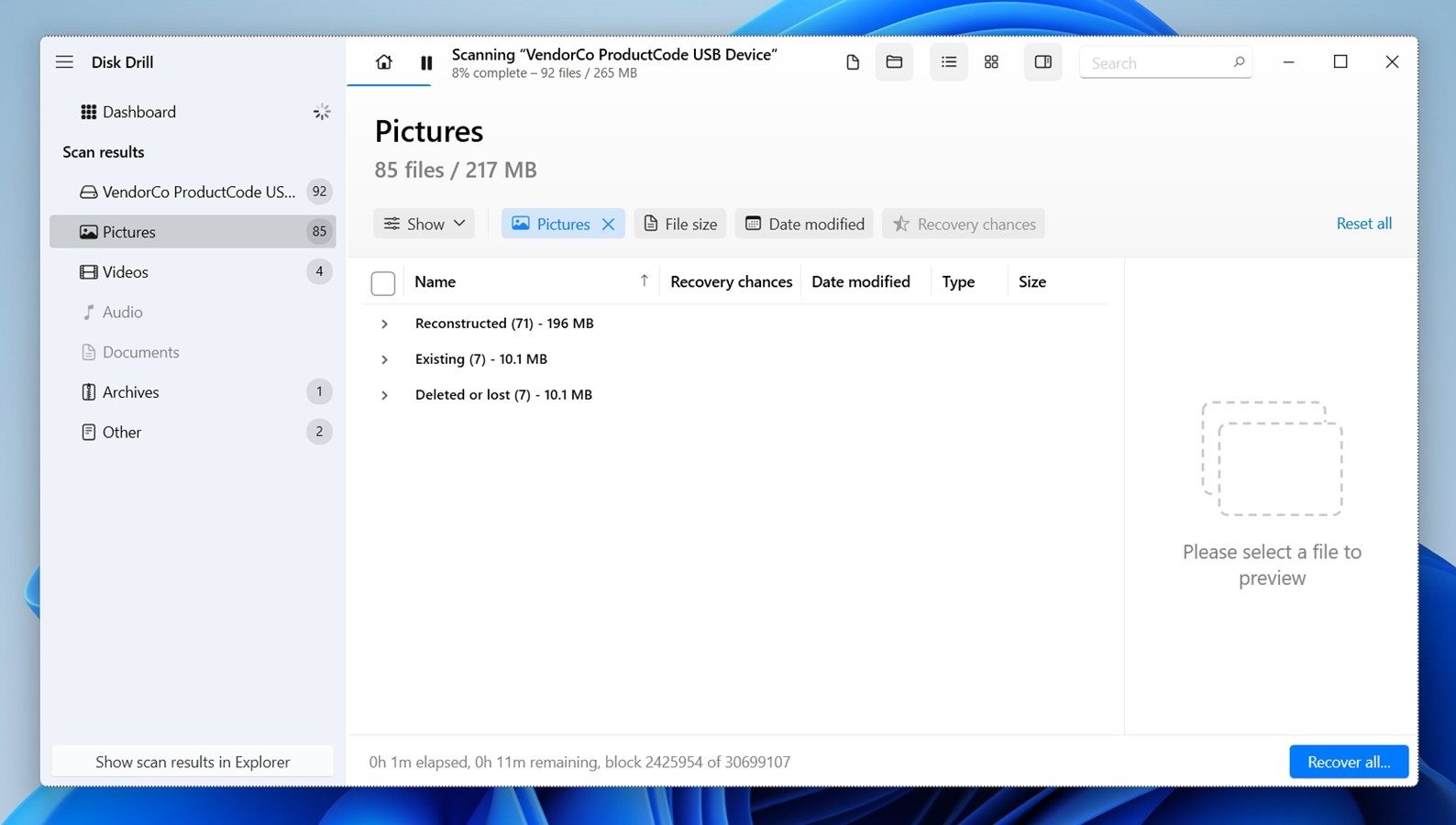Image resolution: width=1456 pixels, height=825 pixels.
Task: Select list view layout icon
Action: (x=949, y=62)
